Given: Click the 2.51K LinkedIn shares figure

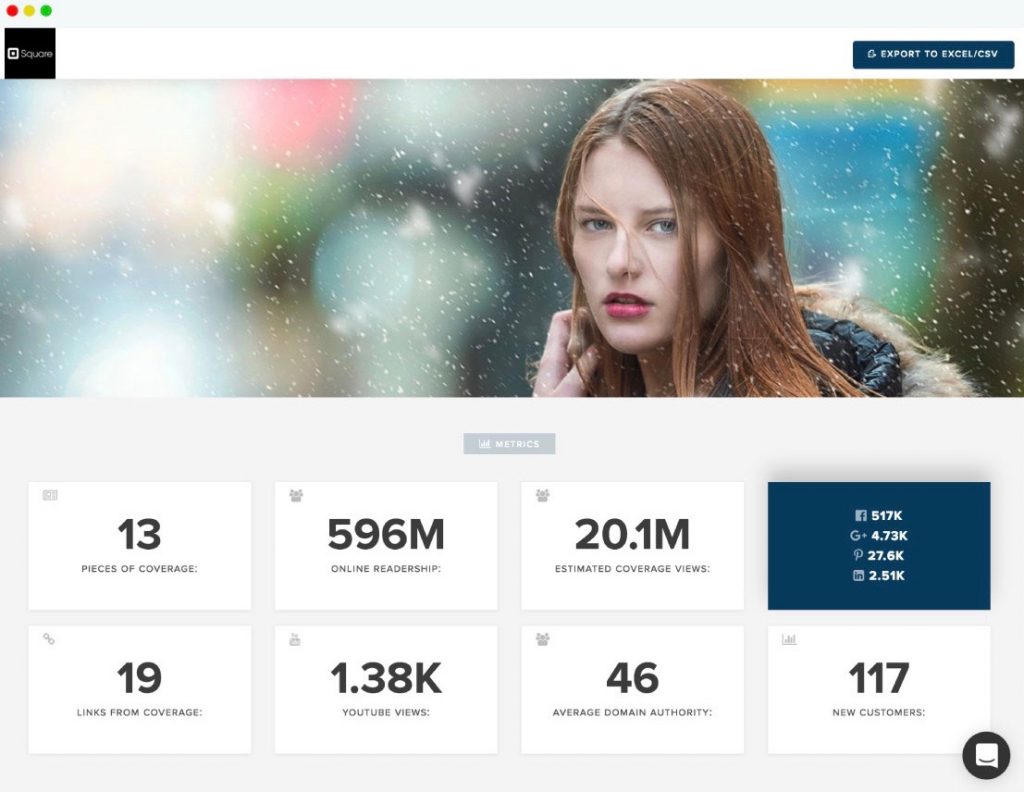Looking at the screenshot, I should point(887,575).
